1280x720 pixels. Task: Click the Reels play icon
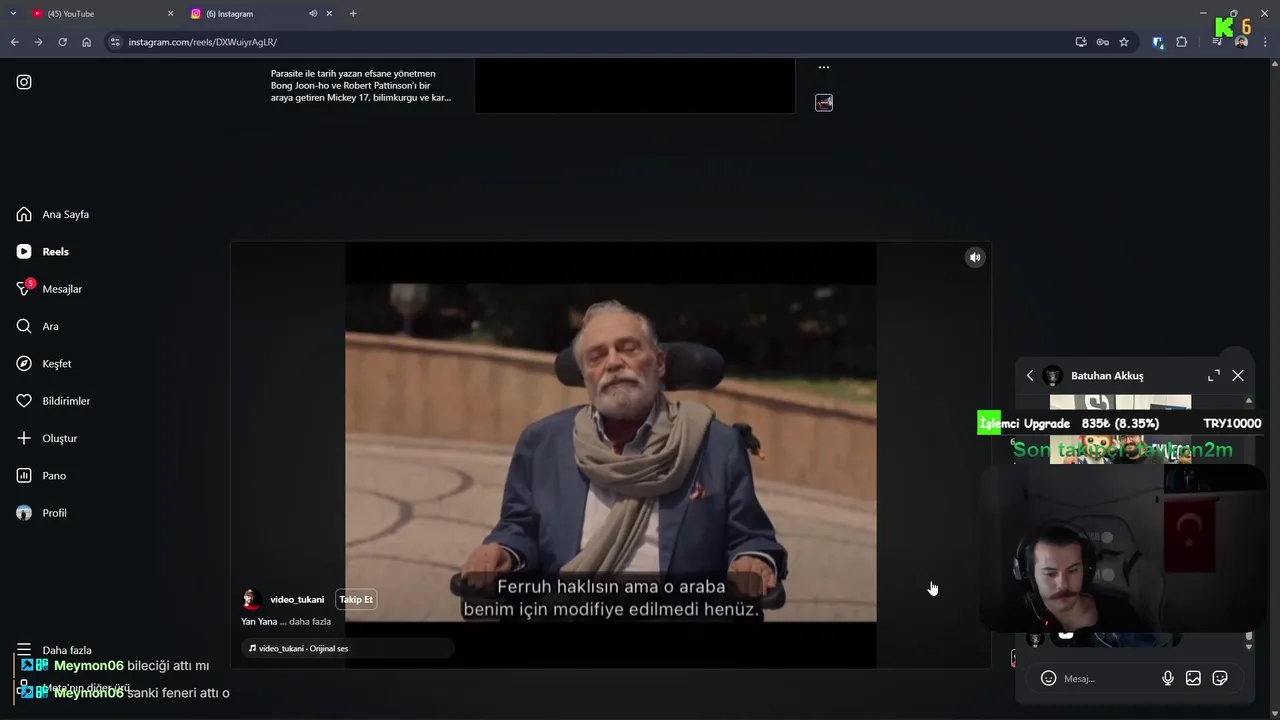[x=24, y=252]
